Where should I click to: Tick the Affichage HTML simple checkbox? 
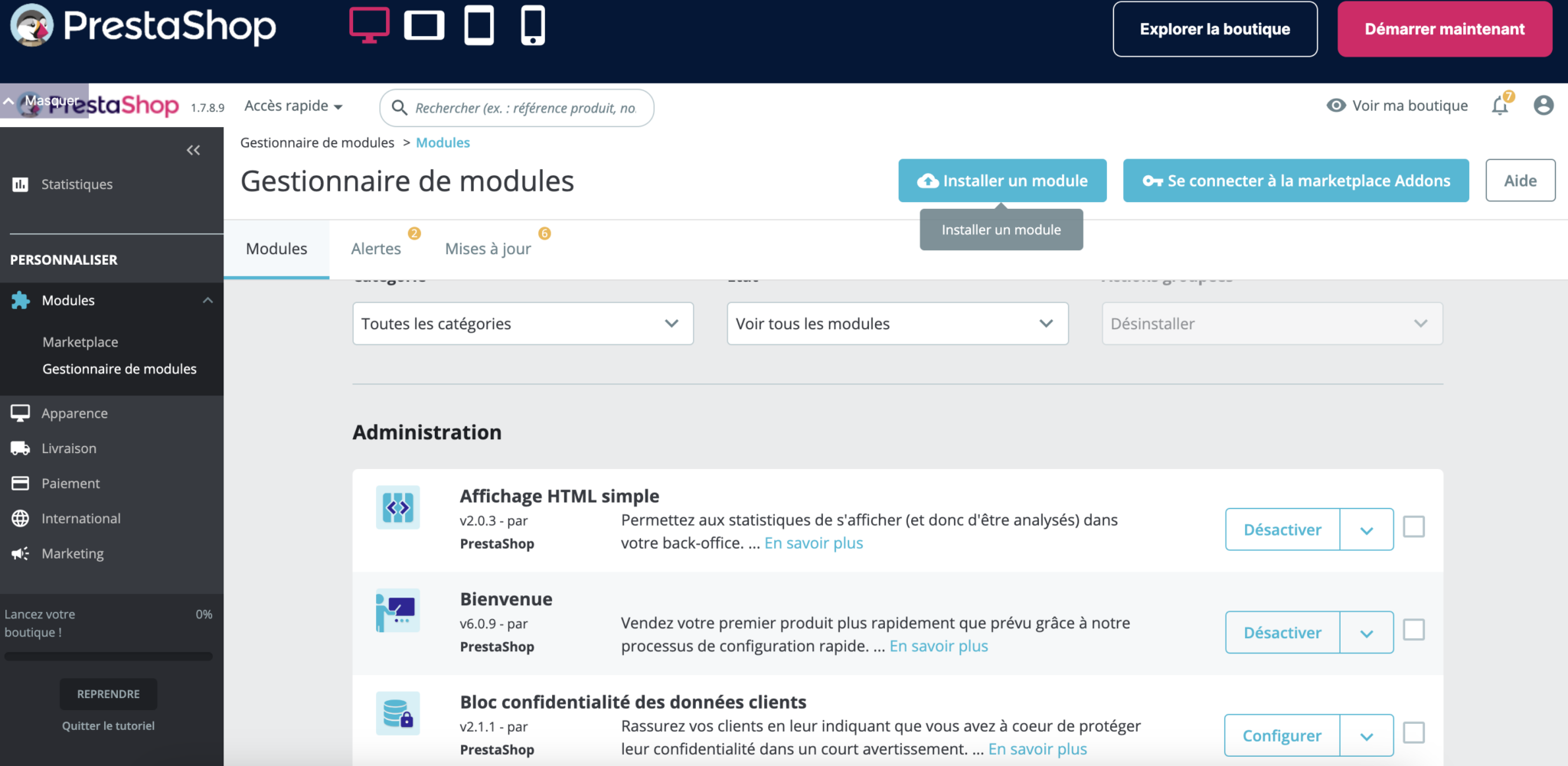[1413, 527]
